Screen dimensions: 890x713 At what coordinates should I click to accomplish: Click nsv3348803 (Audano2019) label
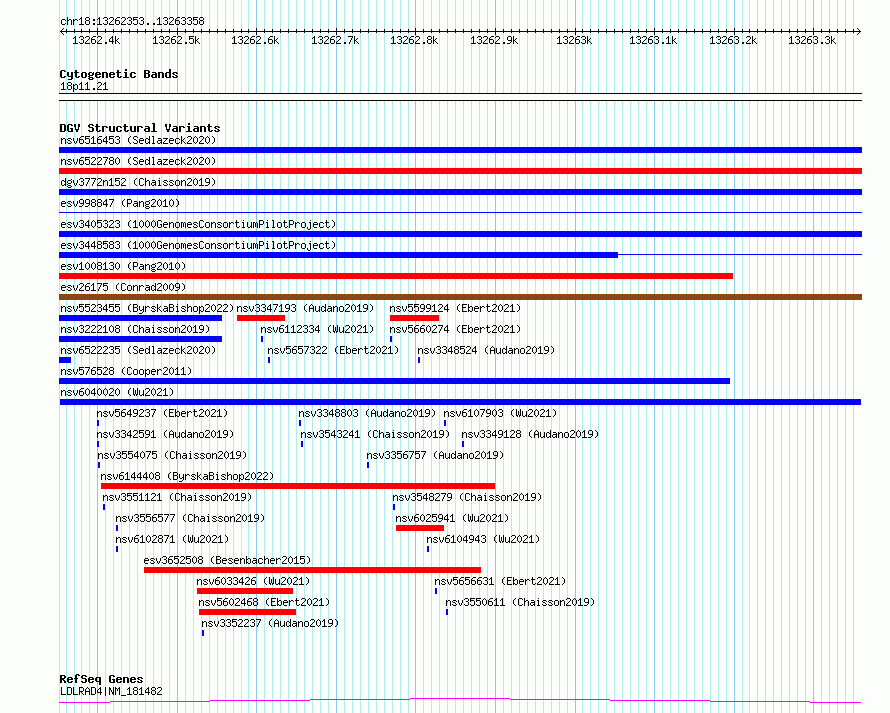tap(367, 413)
